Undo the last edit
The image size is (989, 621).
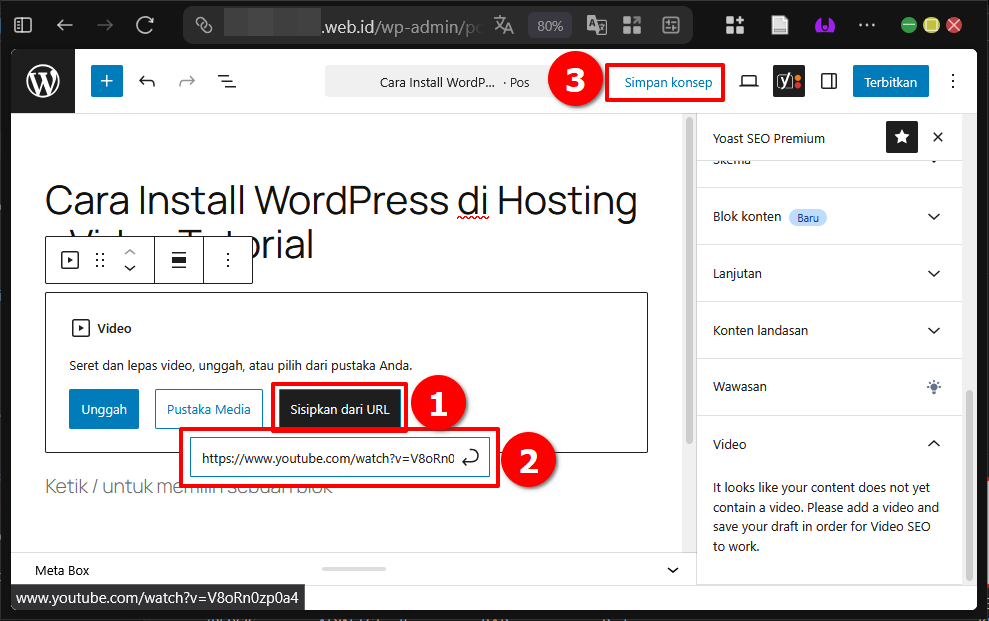pyautogui.click(x=147, y=81)
